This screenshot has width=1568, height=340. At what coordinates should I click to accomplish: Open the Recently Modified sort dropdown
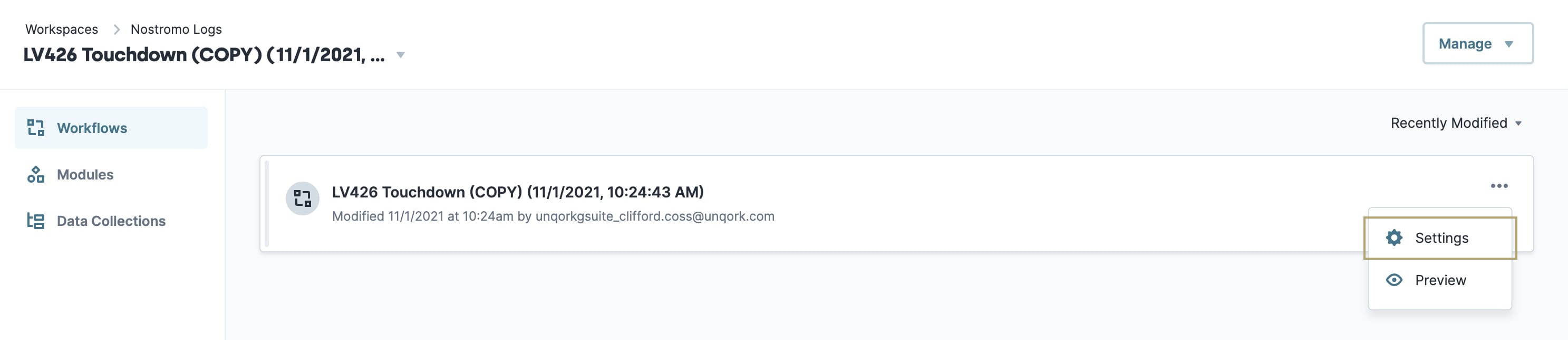(1456, 123)
